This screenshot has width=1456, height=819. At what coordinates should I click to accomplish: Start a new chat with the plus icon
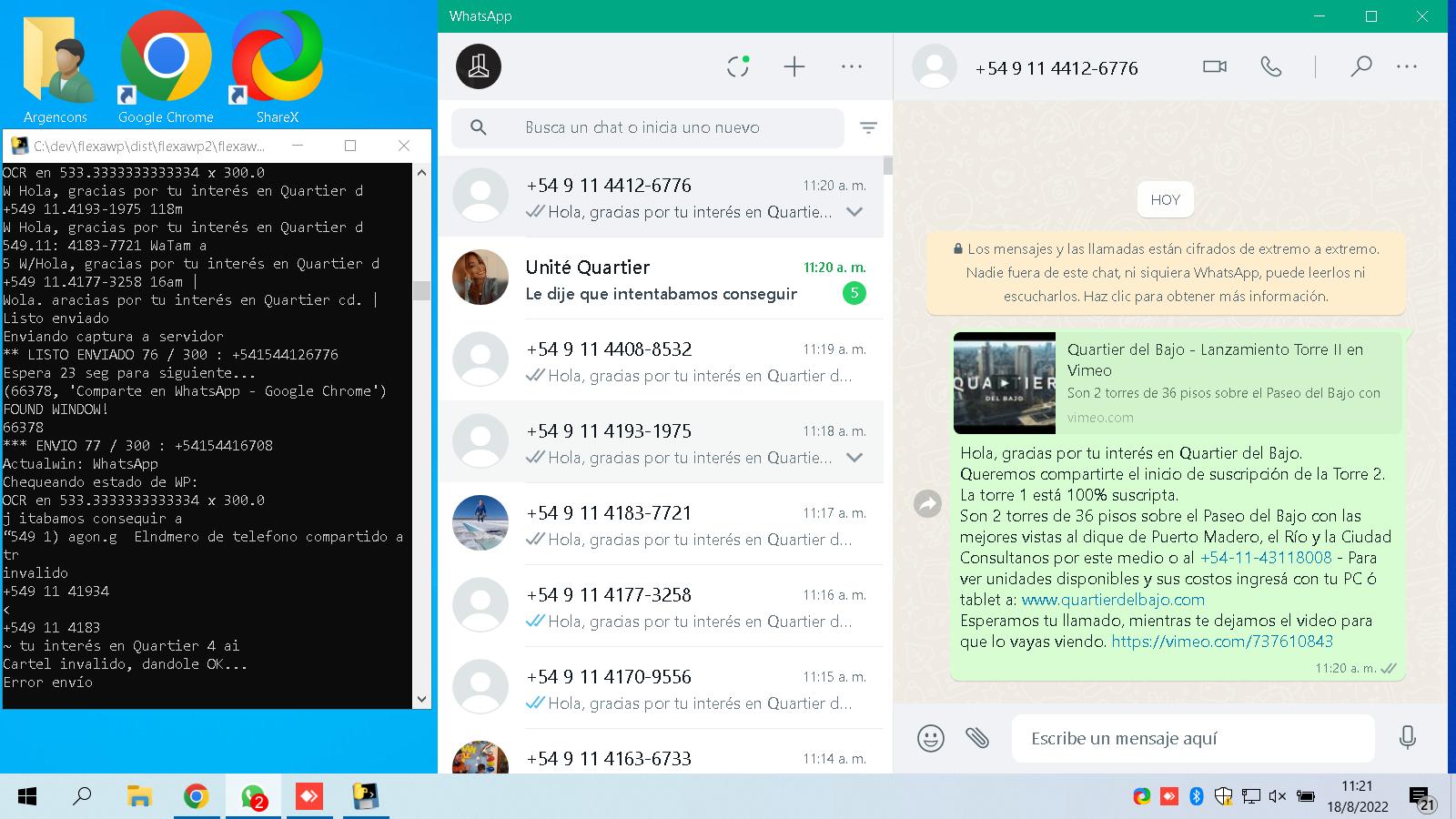[794, 66]
